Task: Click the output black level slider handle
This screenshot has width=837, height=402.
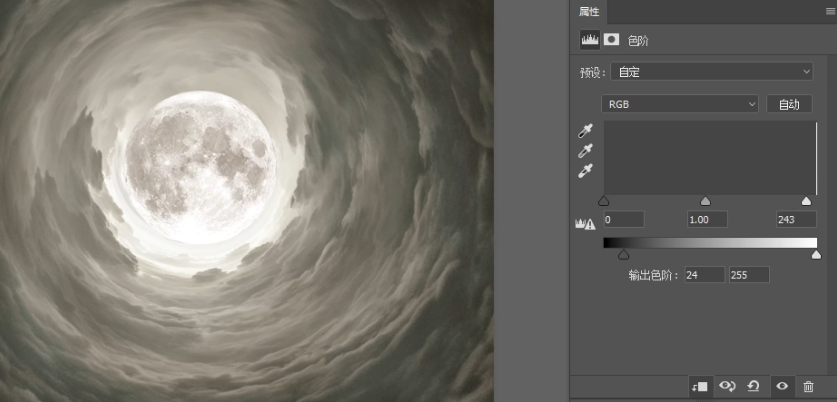Action: 623,255
